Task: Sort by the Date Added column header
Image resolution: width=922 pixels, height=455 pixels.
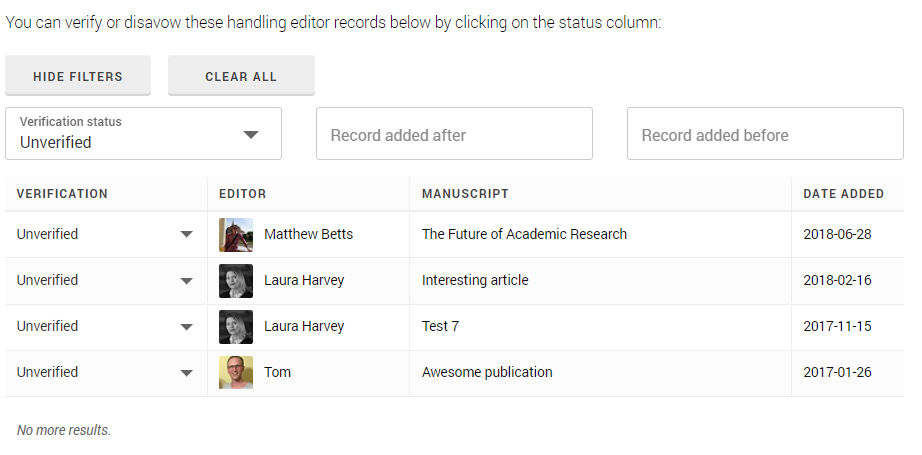Action: coord(843,194)
